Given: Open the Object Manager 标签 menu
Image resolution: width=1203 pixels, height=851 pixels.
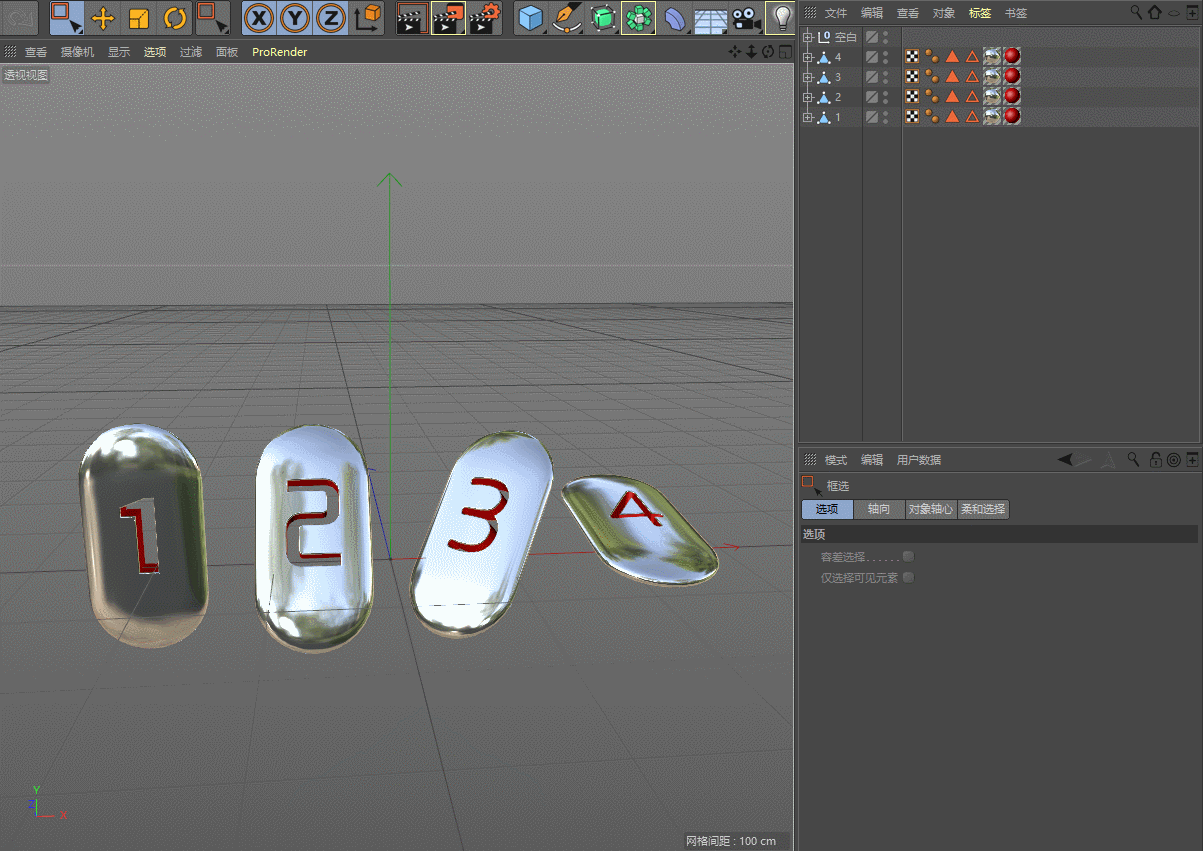Looking at the screenshot, I should click(x=980, y=13).
